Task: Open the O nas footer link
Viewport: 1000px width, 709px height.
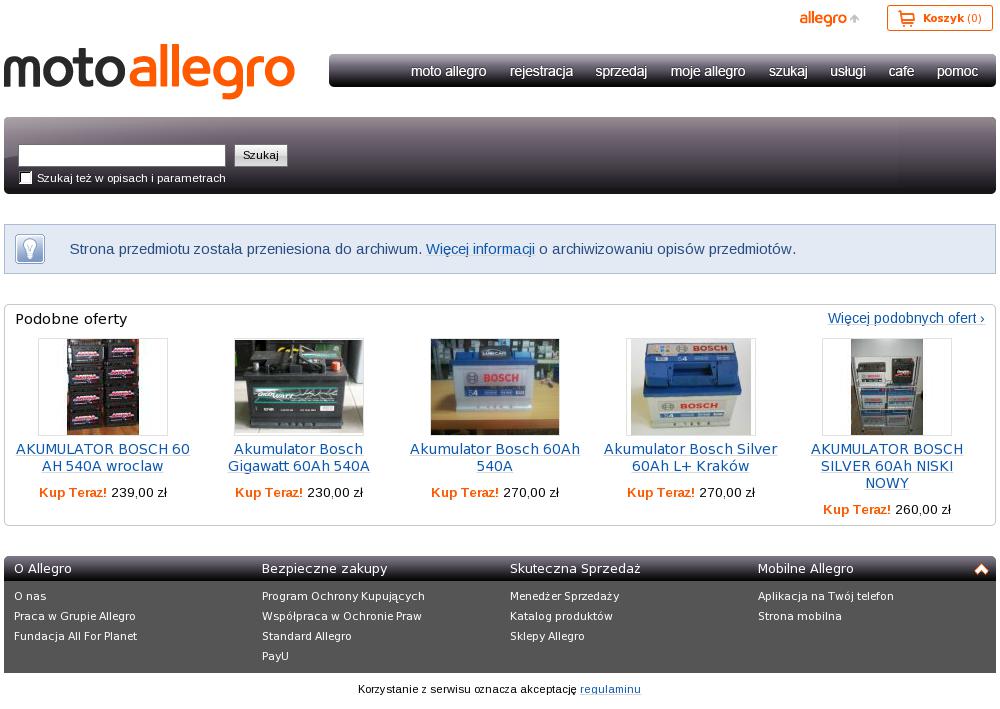Action: coord(30,596)
